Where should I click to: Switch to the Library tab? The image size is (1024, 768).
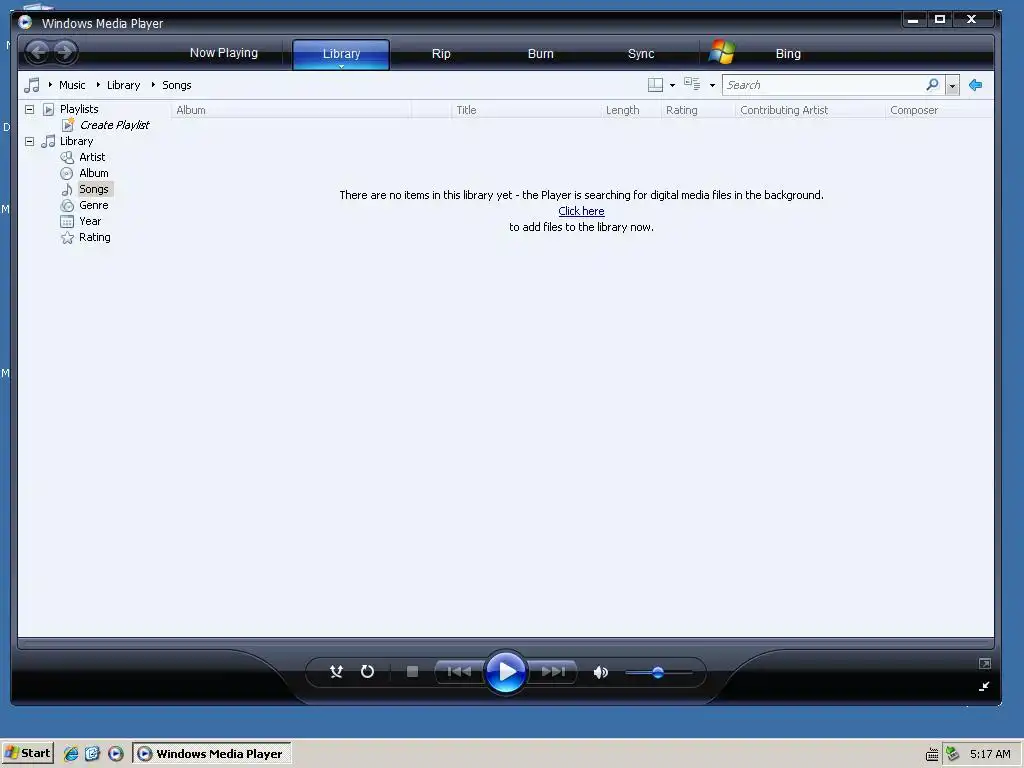pyautogui.click(x=341, y=54)
